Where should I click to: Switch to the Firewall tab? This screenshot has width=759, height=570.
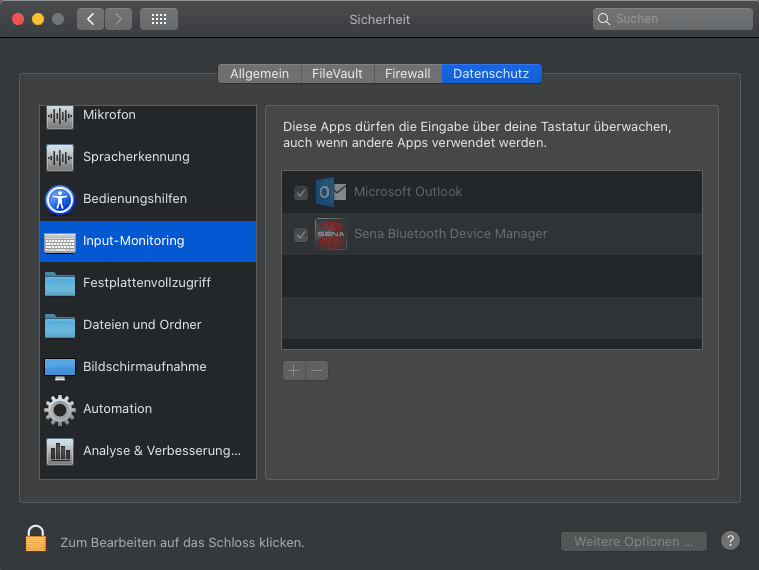407,74
